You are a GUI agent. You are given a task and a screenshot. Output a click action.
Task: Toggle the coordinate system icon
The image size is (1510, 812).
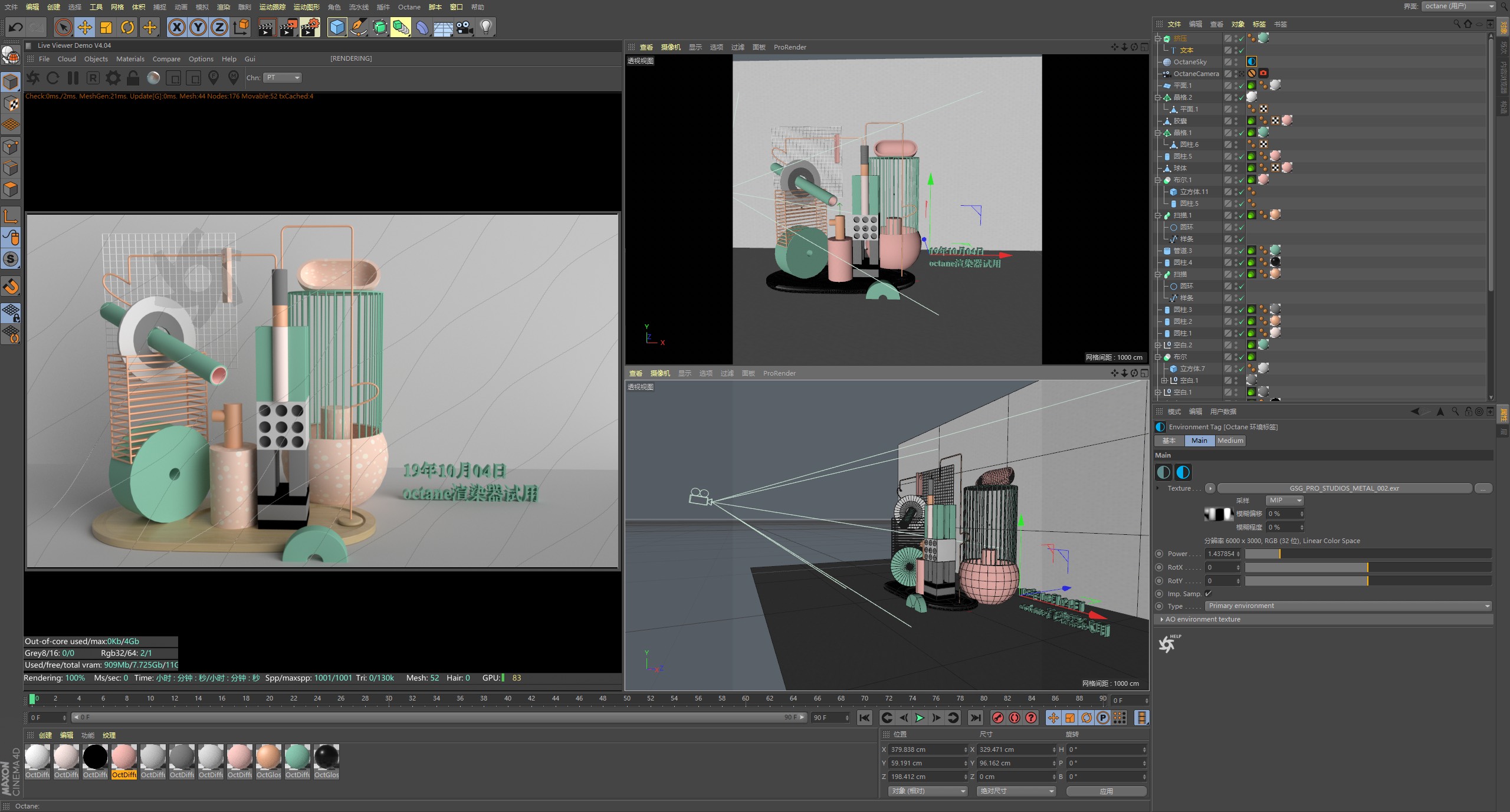point(241,27)
